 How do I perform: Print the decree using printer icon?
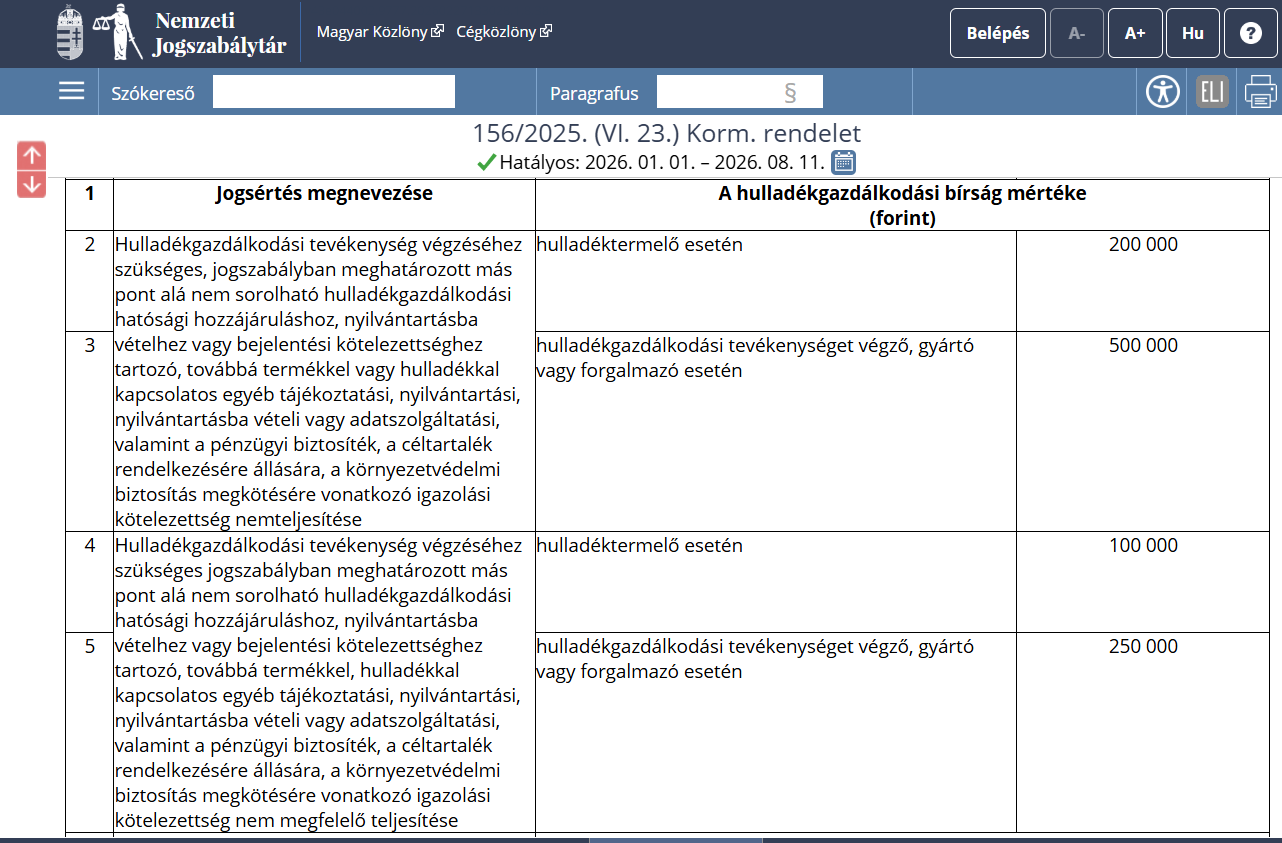(x=1260, y=92)
